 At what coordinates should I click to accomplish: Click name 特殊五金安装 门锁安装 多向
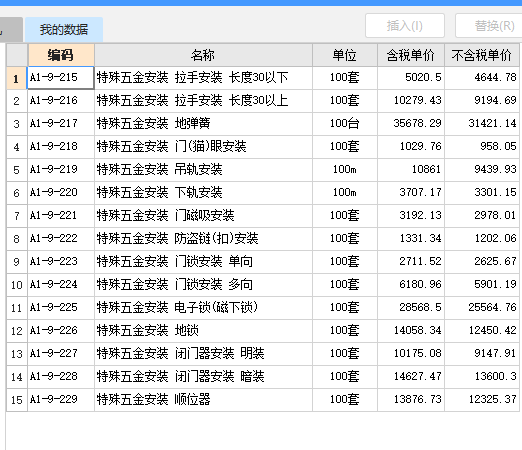tap(203, 285)
